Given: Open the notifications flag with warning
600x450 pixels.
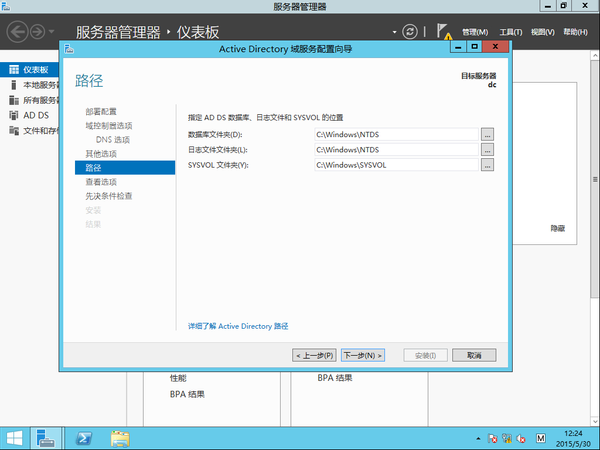Looking at the screenshot, I should pos(444,32).
